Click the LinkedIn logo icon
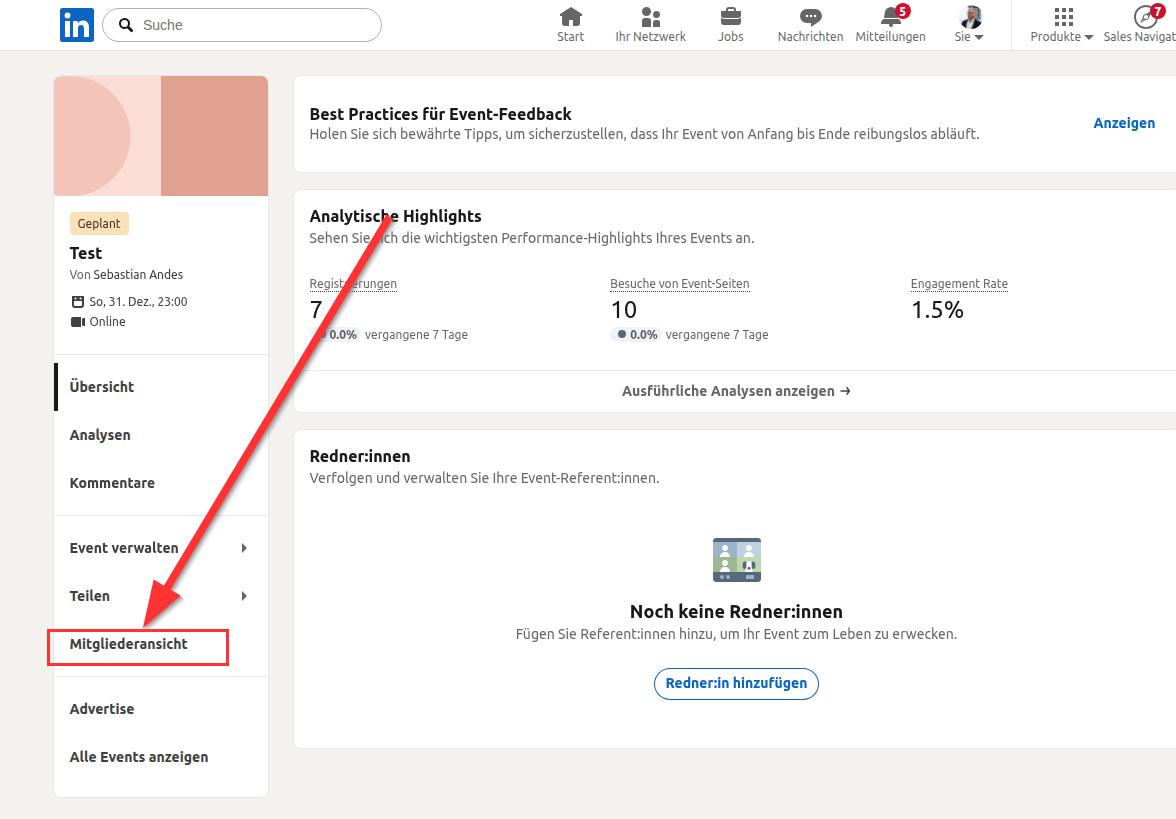Viewport: 1176px width, 819px height. coord(77,25)
